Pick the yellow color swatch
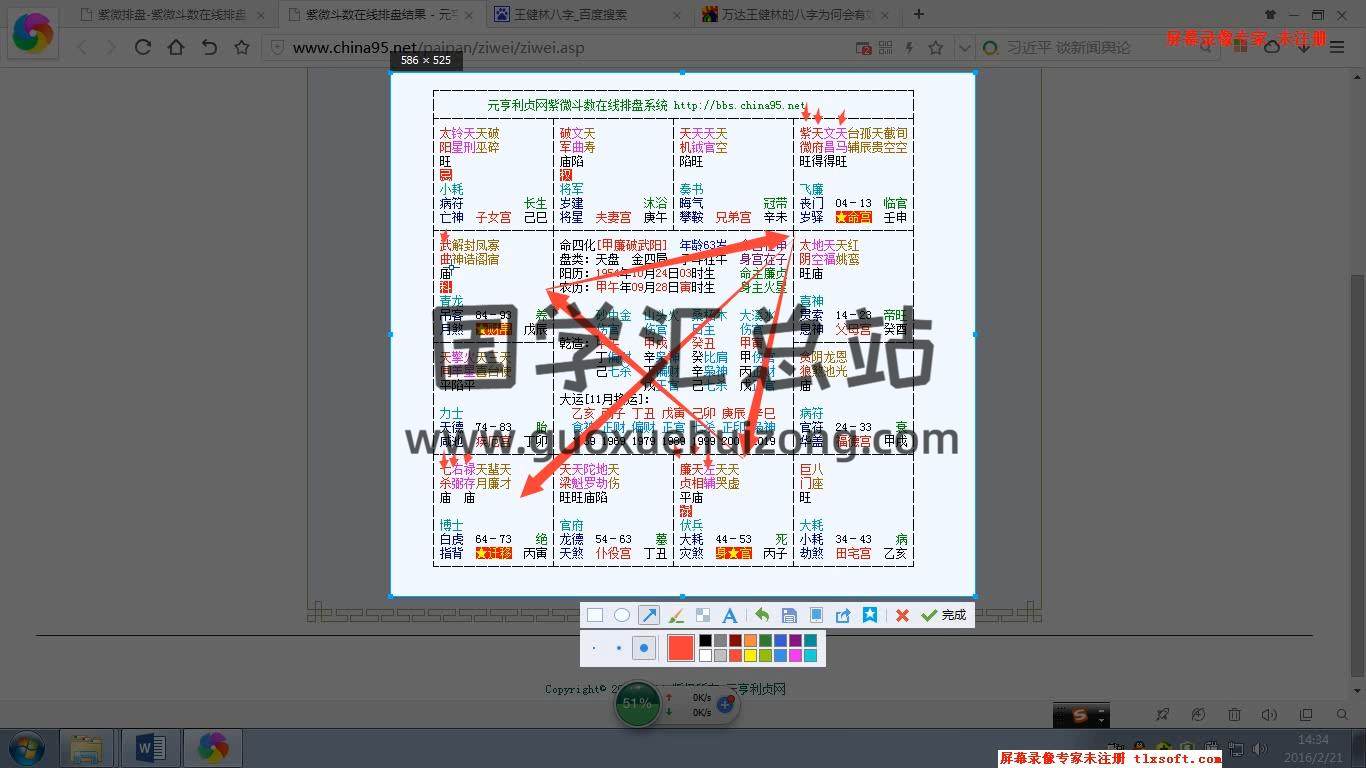Viewport: 1366px width, 768px height. (x=750, y=656)
